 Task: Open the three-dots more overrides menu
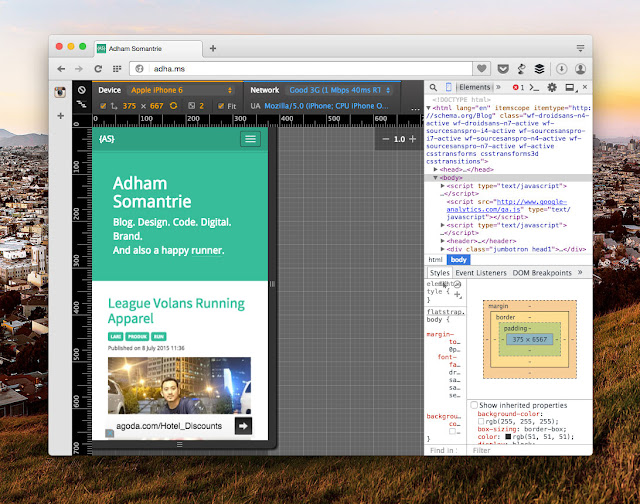point(415,109)
